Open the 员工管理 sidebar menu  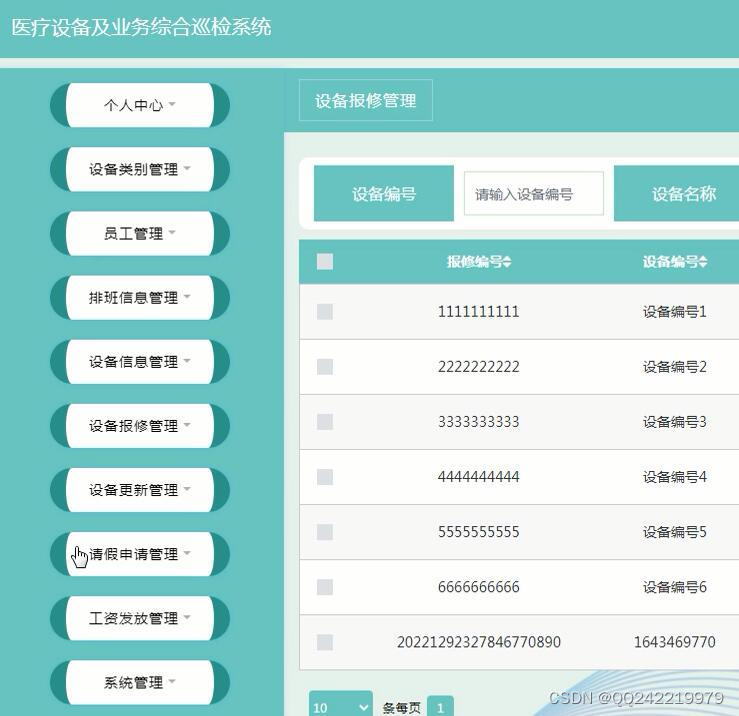click(x=140, y=233)
